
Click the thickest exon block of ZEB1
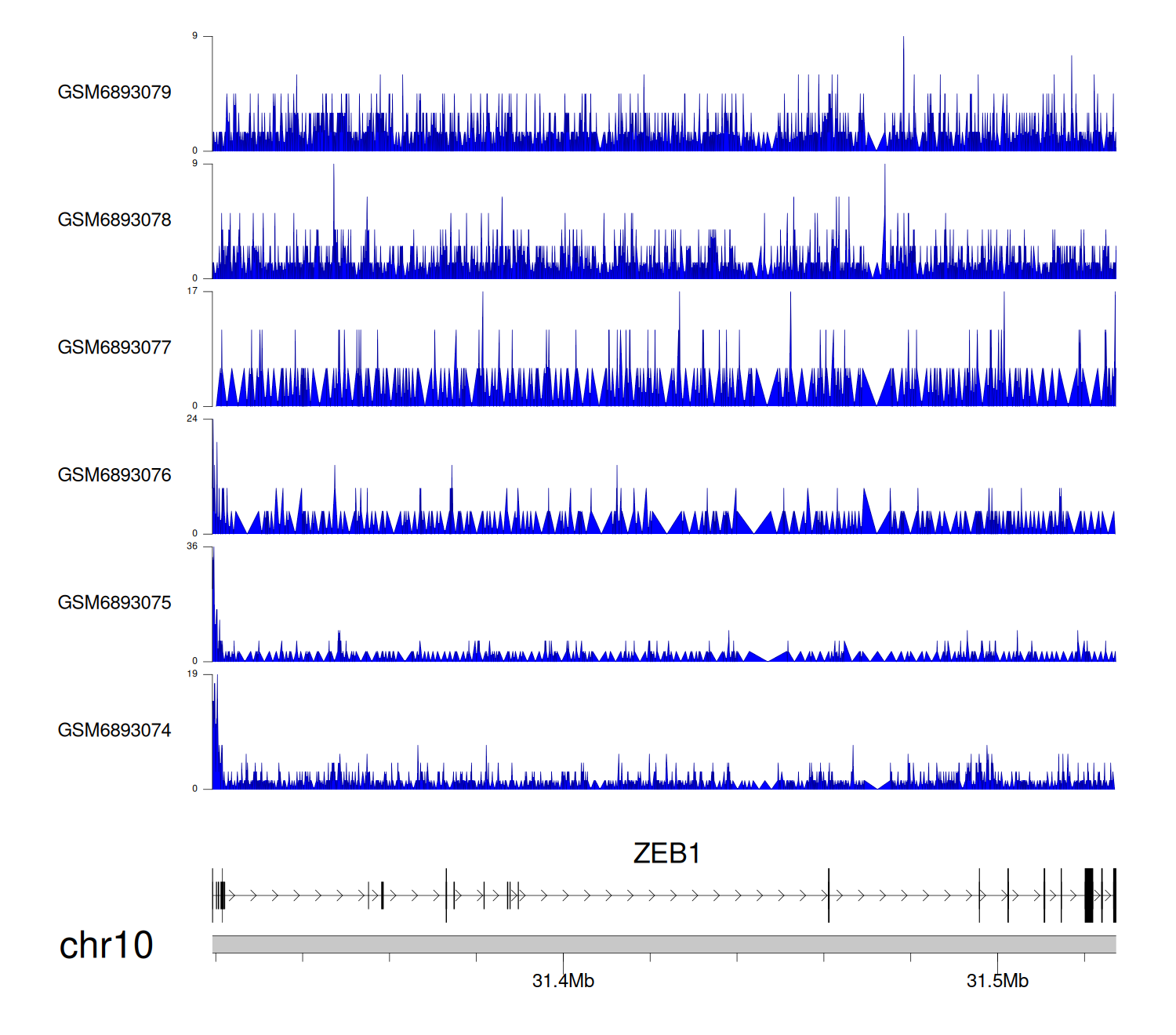pyautogui.click(x=1088, y=895)
